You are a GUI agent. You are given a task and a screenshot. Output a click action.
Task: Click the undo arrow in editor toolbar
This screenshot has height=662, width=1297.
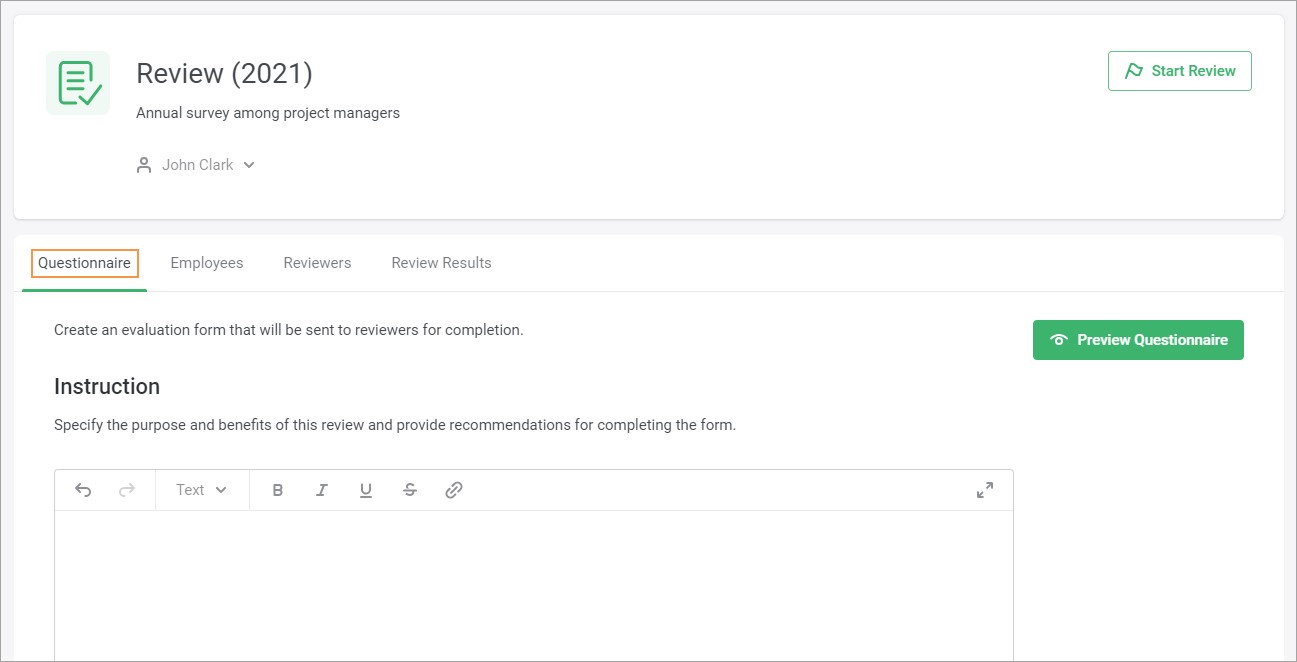coord(83,490)
